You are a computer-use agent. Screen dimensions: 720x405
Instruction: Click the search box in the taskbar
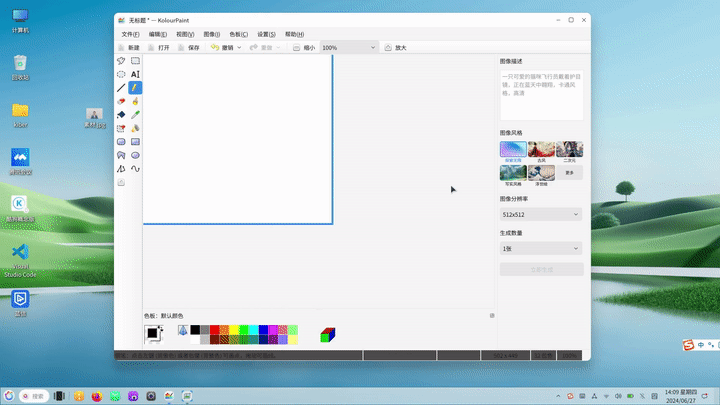34,396
